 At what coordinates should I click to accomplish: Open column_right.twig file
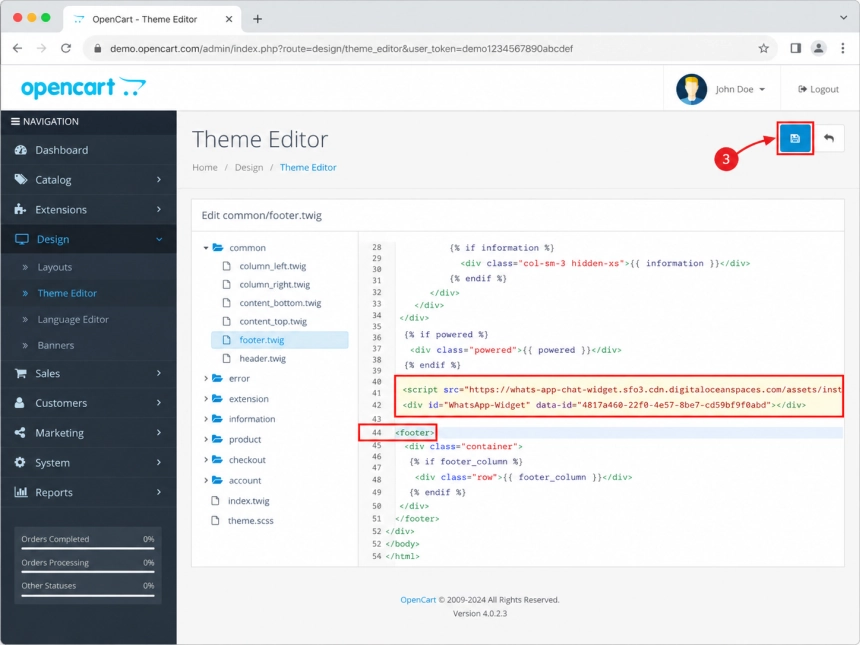tap(274, 284)
